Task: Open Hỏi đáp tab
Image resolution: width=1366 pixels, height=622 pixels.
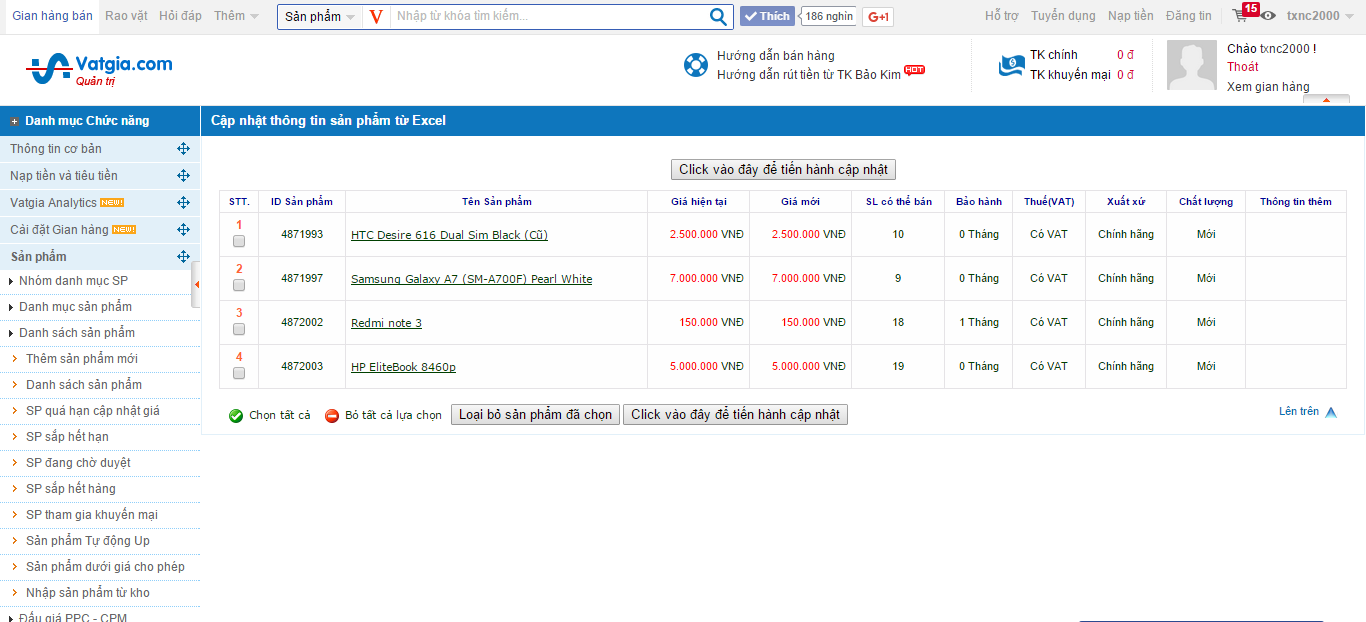Action: 180,16
